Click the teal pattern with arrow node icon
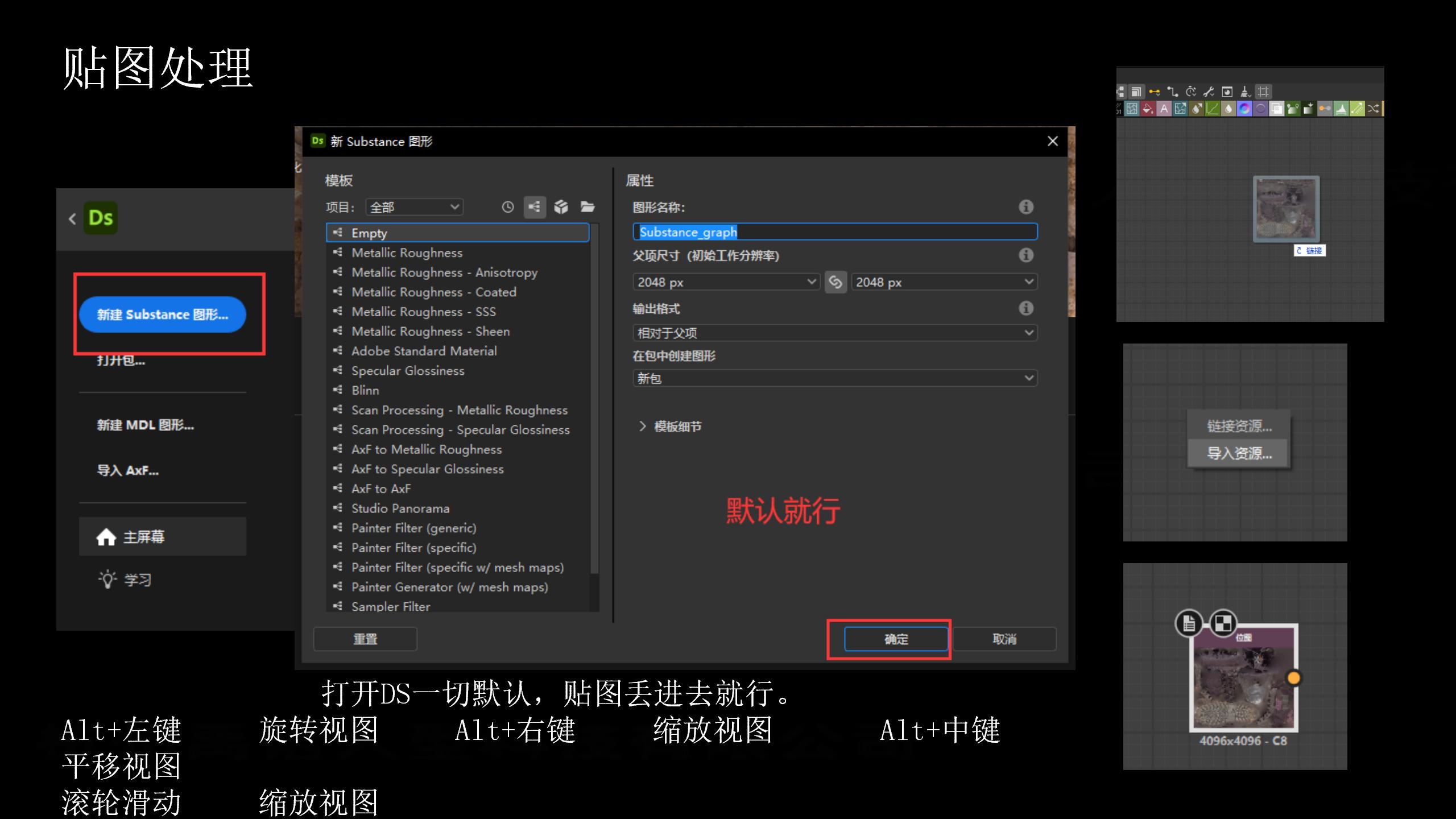1456x819 pixels. click(1180, 108)
